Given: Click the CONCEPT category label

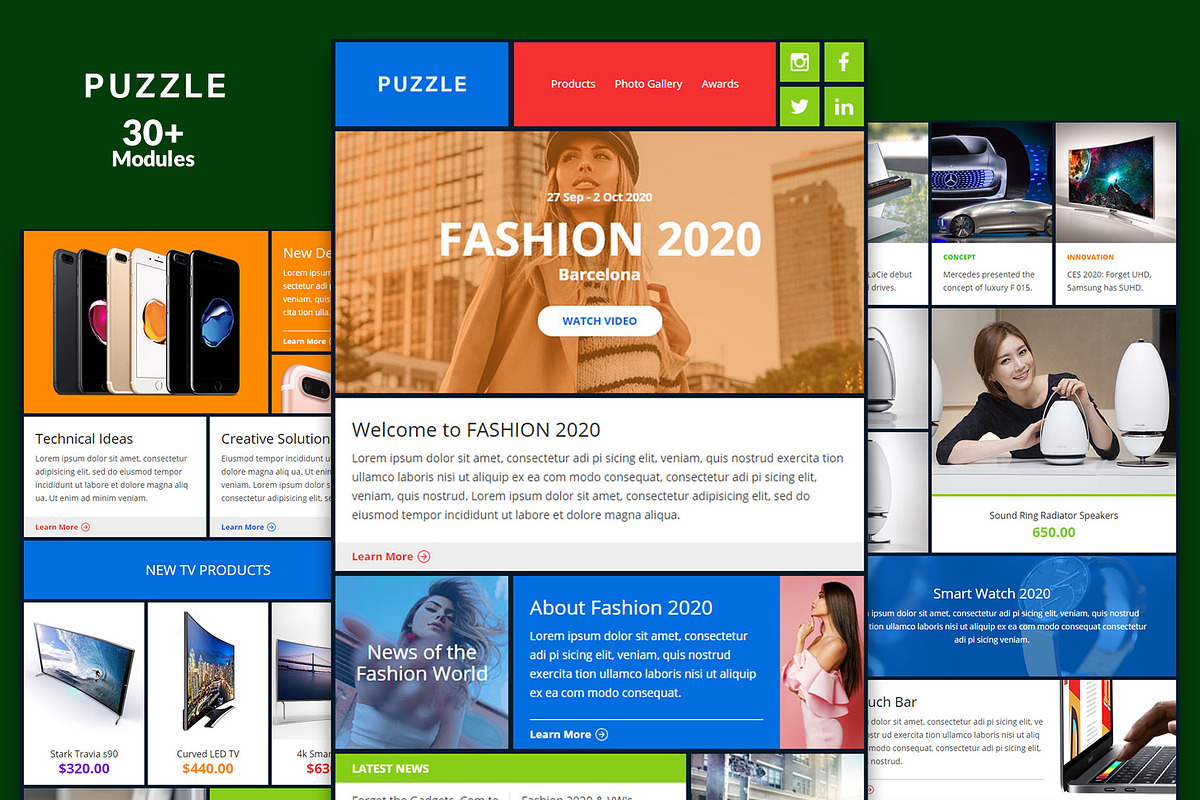Looking at the screenshot, I should click(960, 257).
